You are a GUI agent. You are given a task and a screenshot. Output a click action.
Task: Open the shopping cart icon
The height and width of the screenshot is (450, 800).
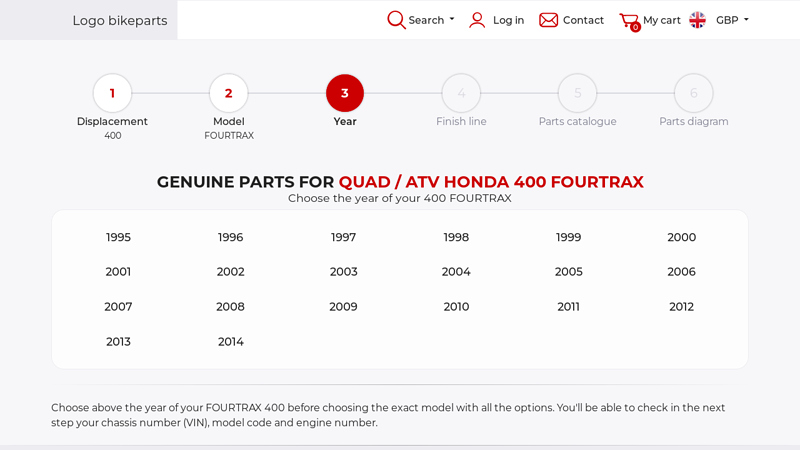630,21
